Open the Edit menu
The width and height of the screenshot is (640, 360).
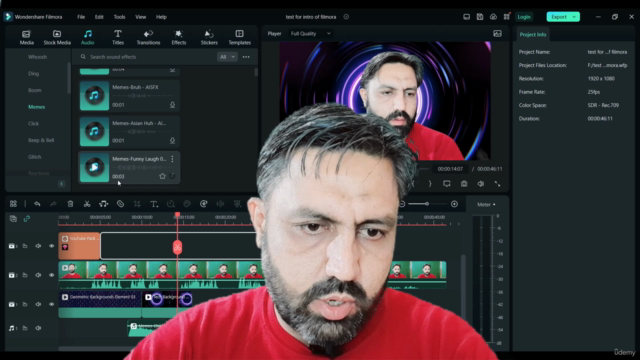99,17
